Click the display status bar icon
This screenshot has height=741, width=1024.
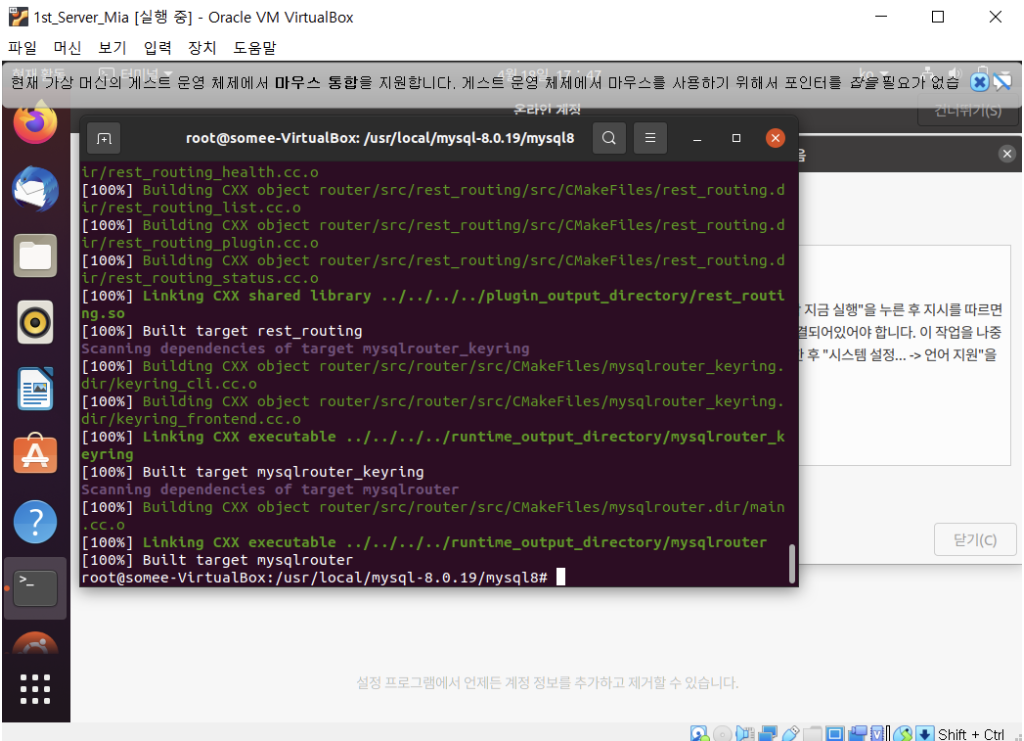pos(835,734)
